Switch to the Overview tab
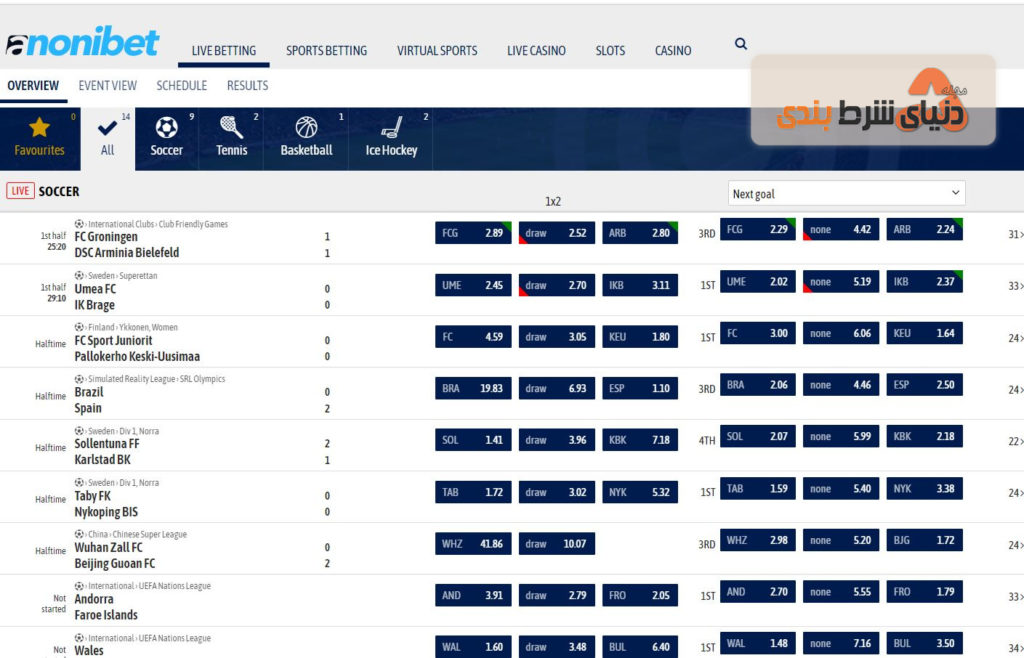The height and width of the screenshot is (658, 1024). 33,86
